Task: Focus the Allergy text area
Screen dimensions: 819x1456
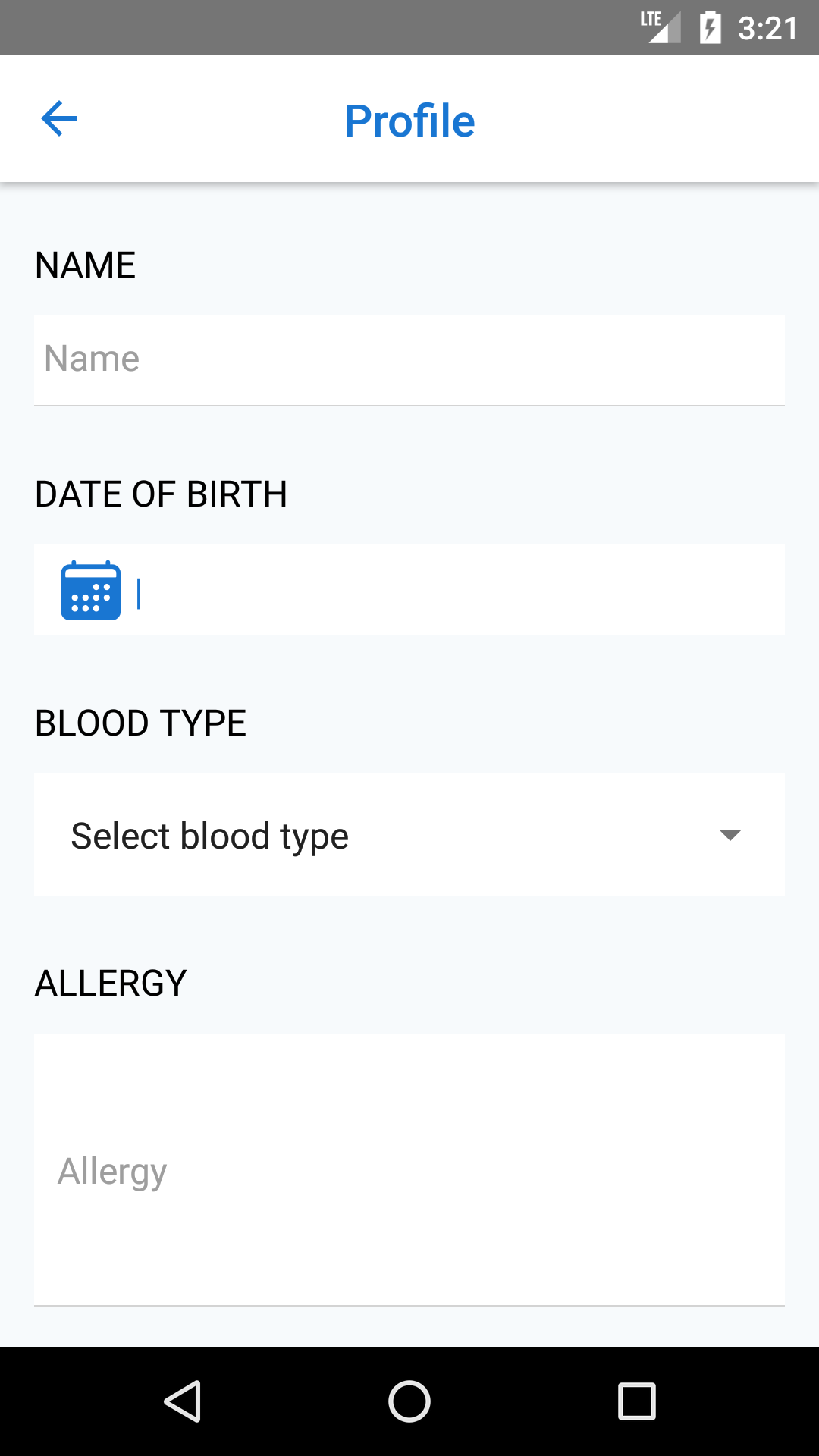Action: pos(409,1170)
